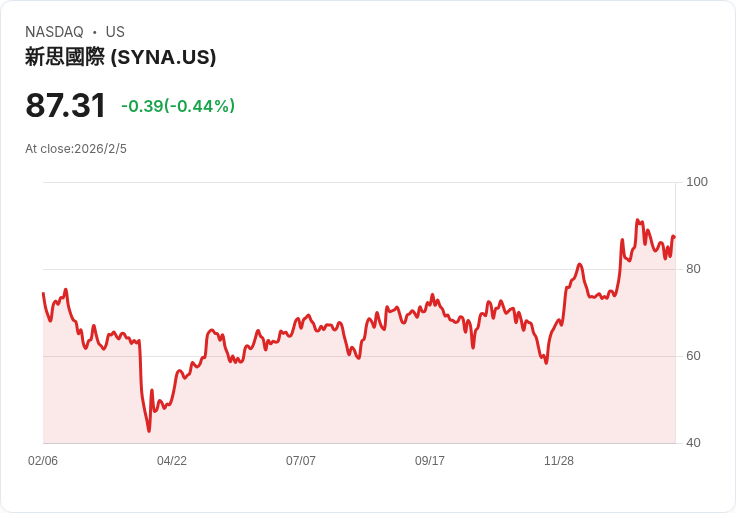This screenshot has height=513, width=736.
Task: Select the 07/07 date on the x-axis
Action: coord(301,461)
